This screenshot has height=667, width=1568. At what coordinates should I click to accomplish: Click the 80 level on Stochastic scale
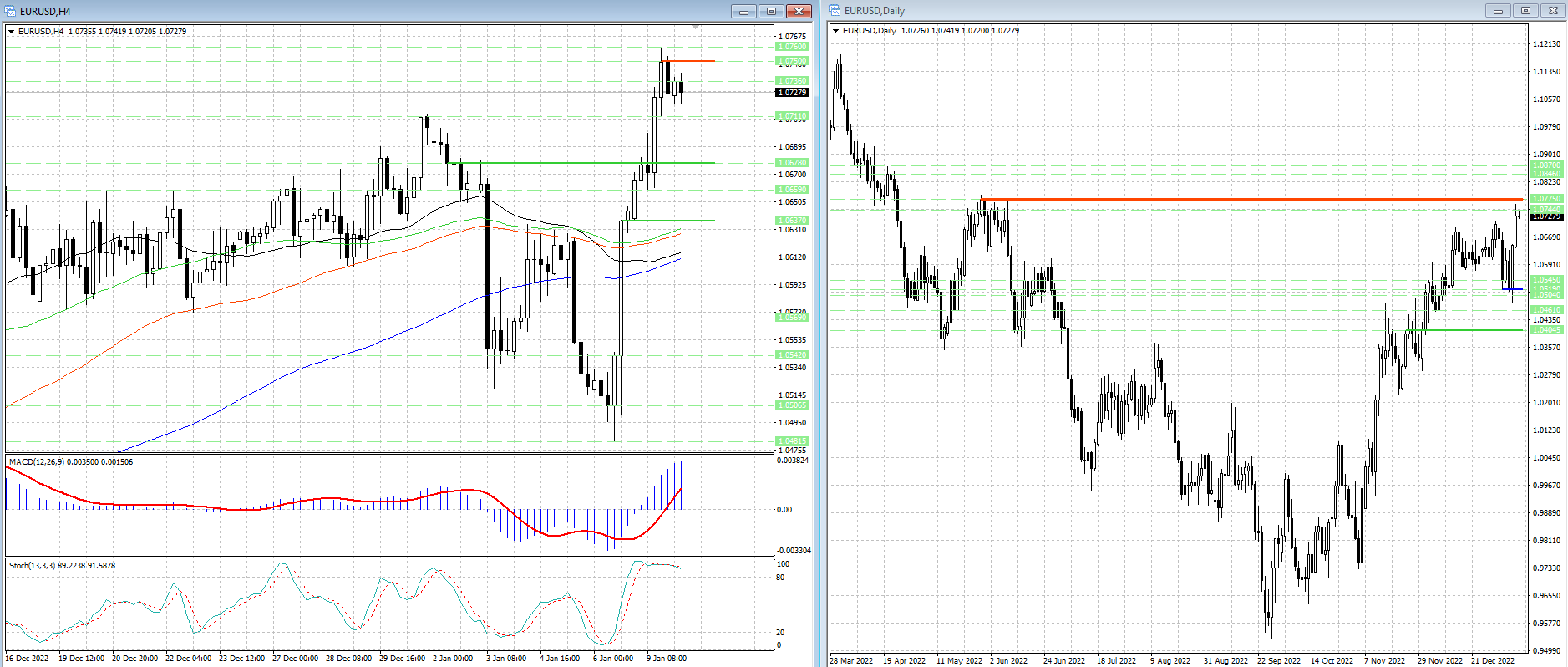click(781, 578)
